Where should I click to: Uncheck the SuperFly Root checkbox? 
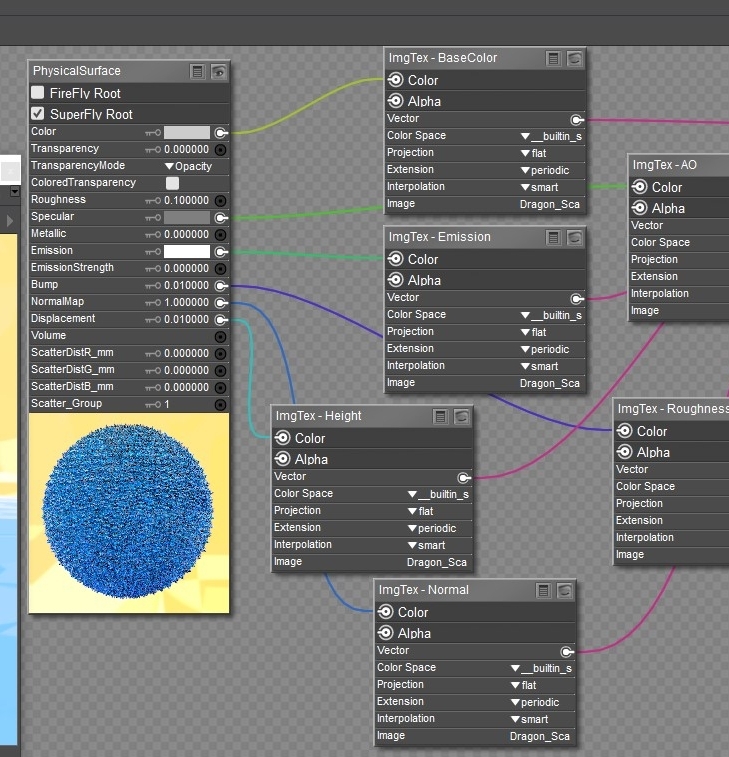(x=38, y=114)
